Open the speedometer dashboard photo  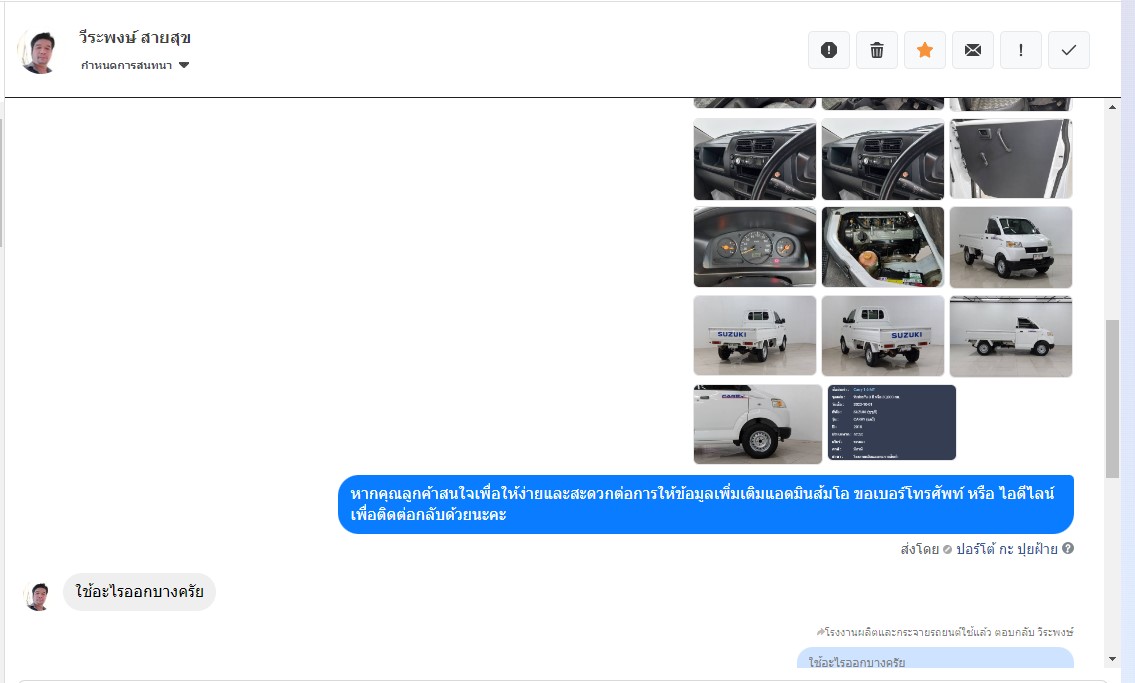(x=755, y=247)
